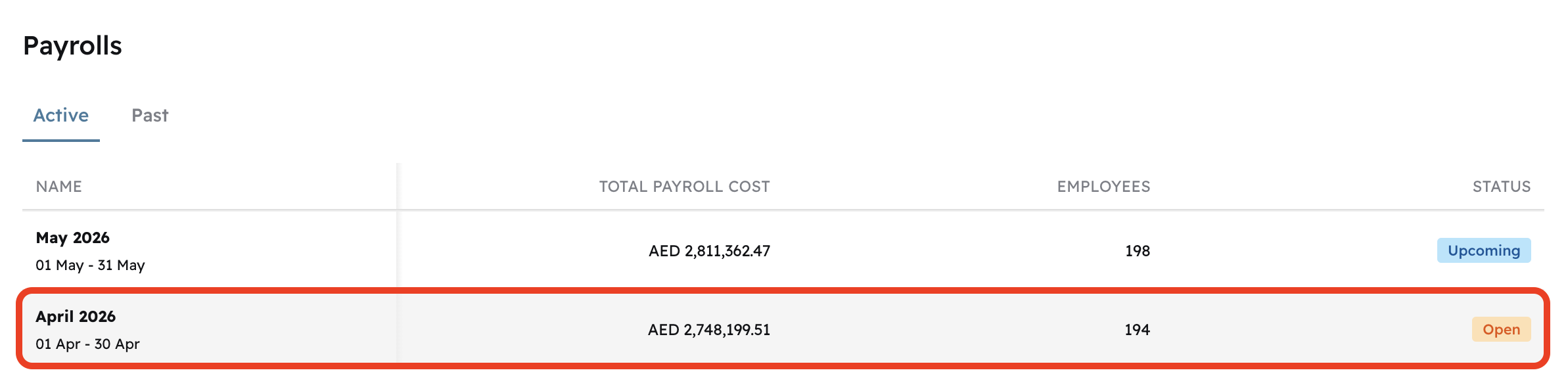Click the column divider beside NAME header
Image resolution: width=1568 pixels, height=389 pixels.
coord(398,187)
